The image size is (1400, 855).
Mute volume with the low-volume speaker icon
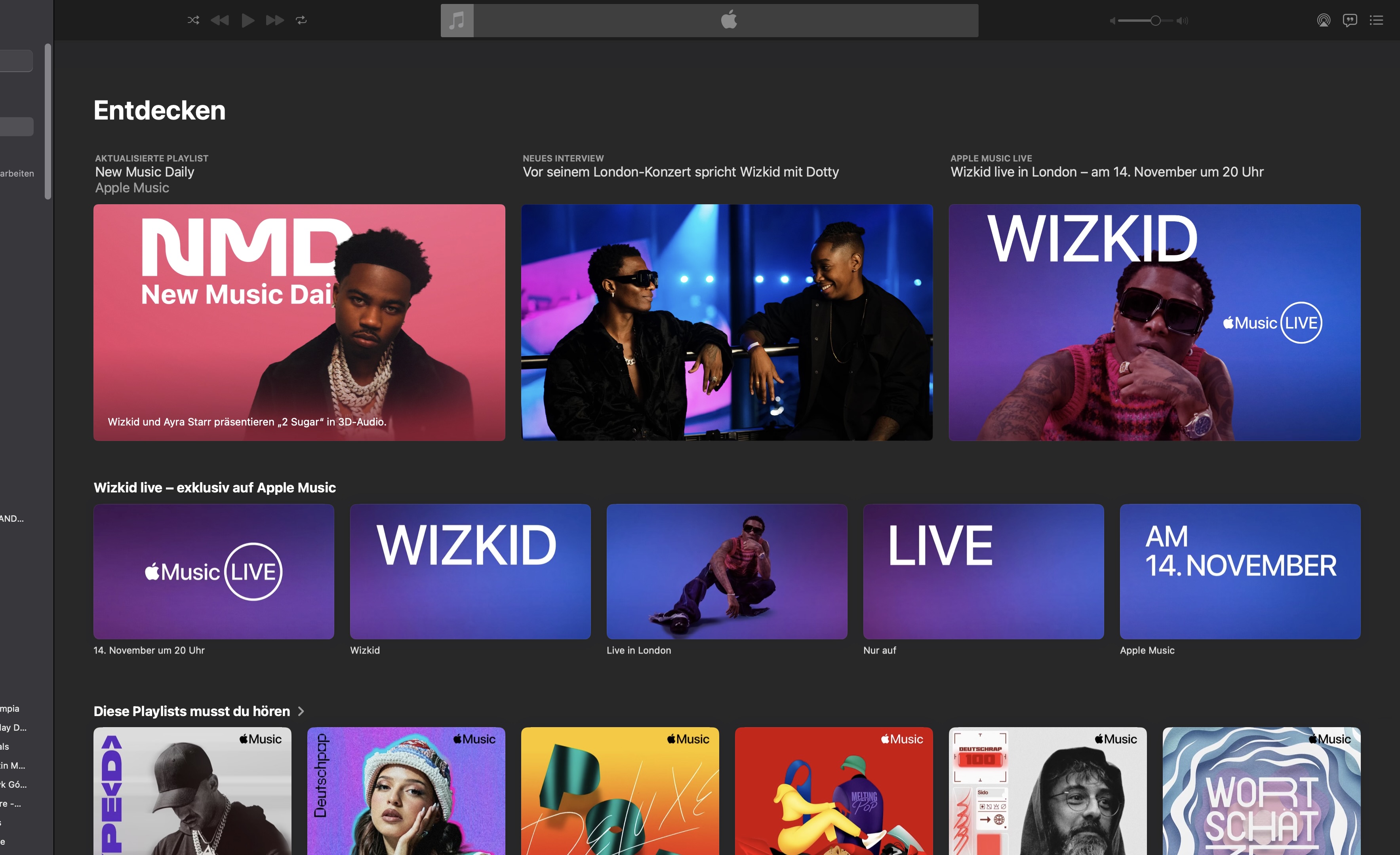click(1112, 21)
